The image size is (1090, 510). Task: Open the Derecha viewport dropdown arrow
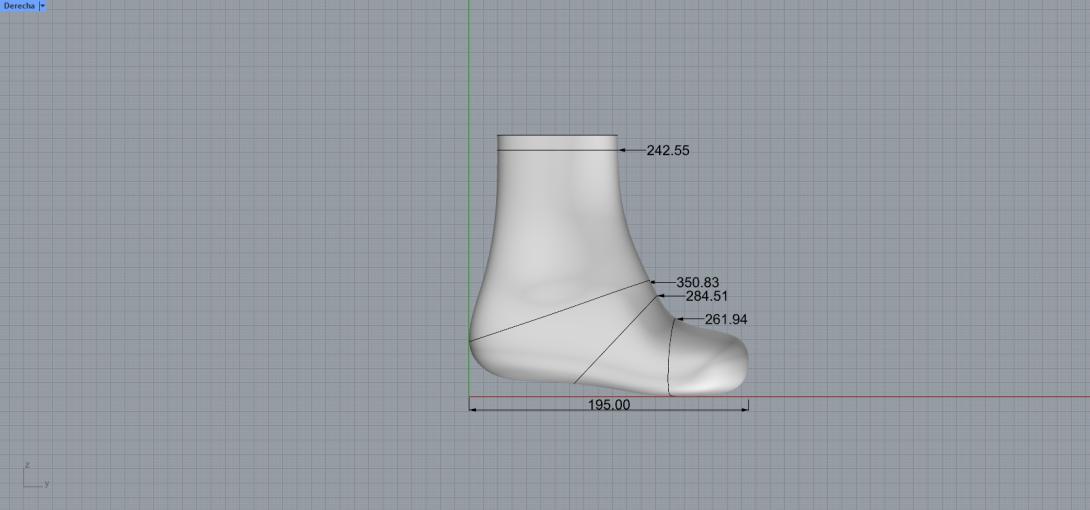[x=42, y=6]
